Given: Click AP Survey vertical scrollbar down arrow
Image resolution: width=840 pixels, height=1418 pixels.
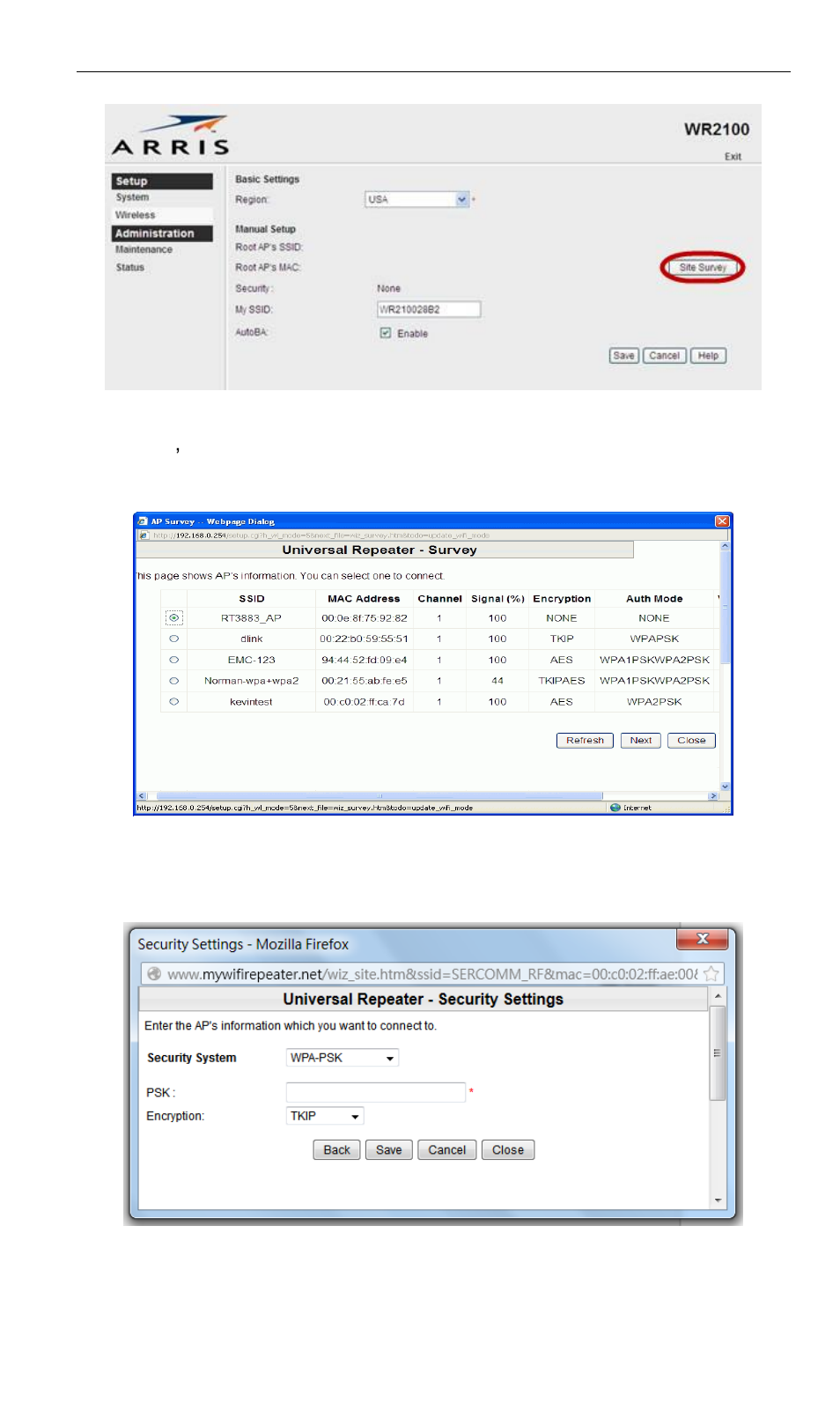Looking at the screenshot, I should (726, 787).
